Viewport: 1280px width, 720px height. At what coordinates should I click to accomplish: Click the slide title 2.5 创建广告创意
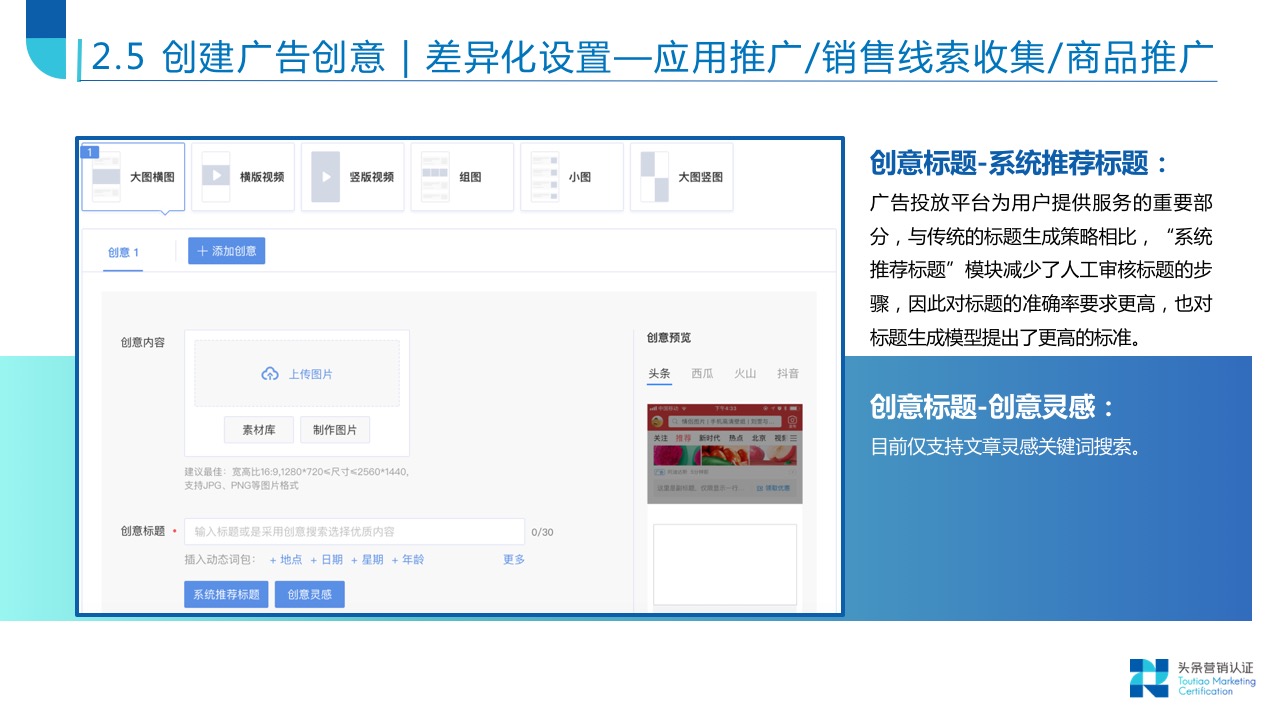tap(238, 57)
